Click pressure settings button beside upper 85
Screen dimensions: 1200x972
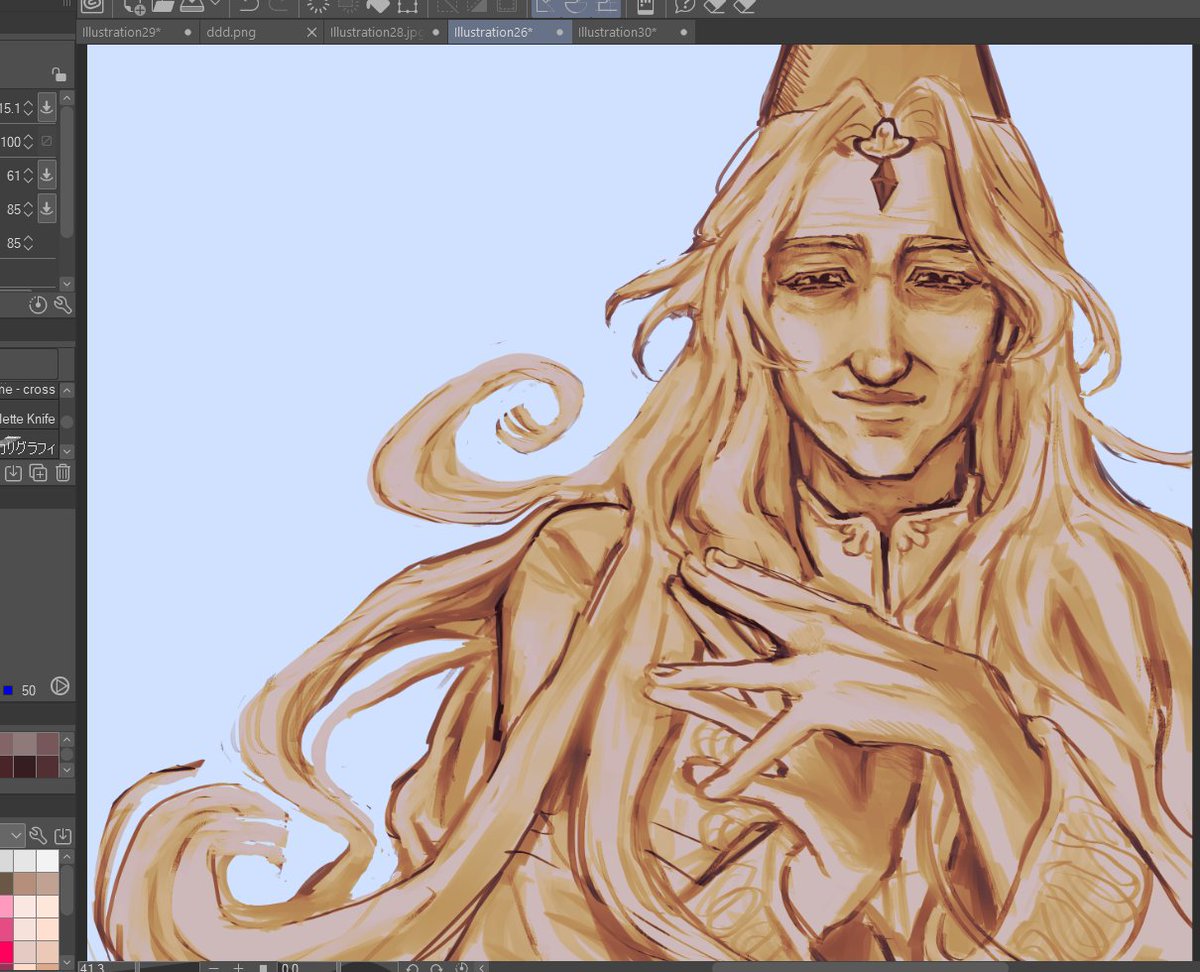47,209
